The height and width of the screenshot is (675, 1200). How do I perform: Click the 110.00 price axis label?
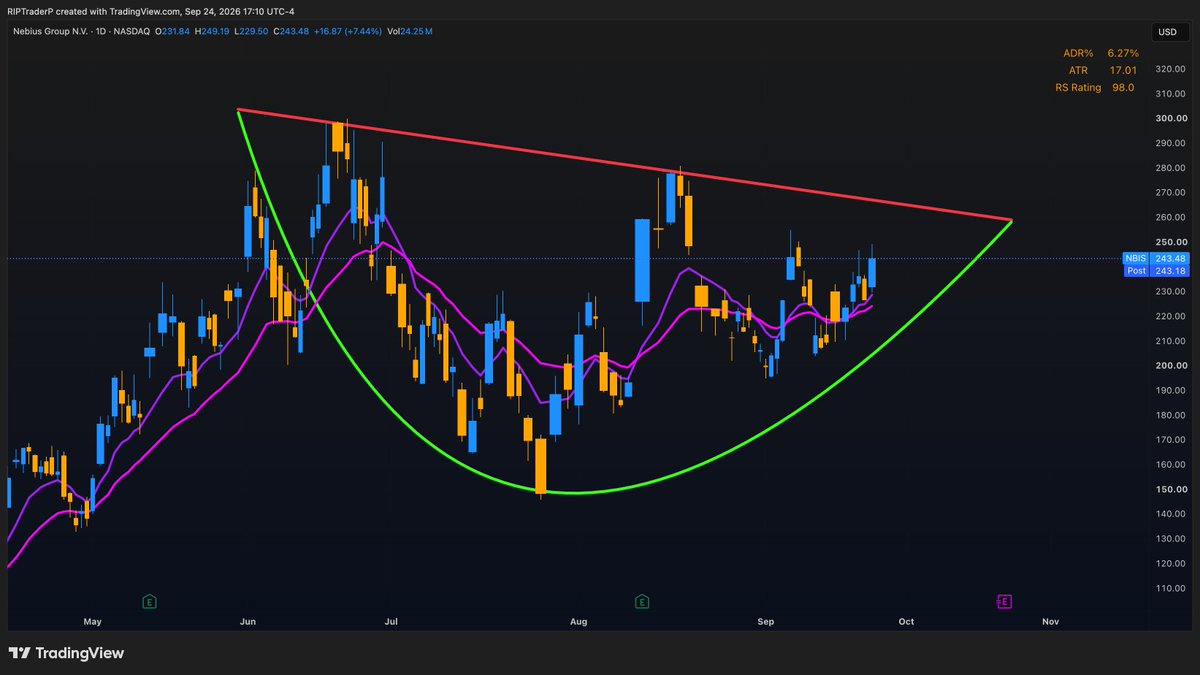tap(1169, 588)
